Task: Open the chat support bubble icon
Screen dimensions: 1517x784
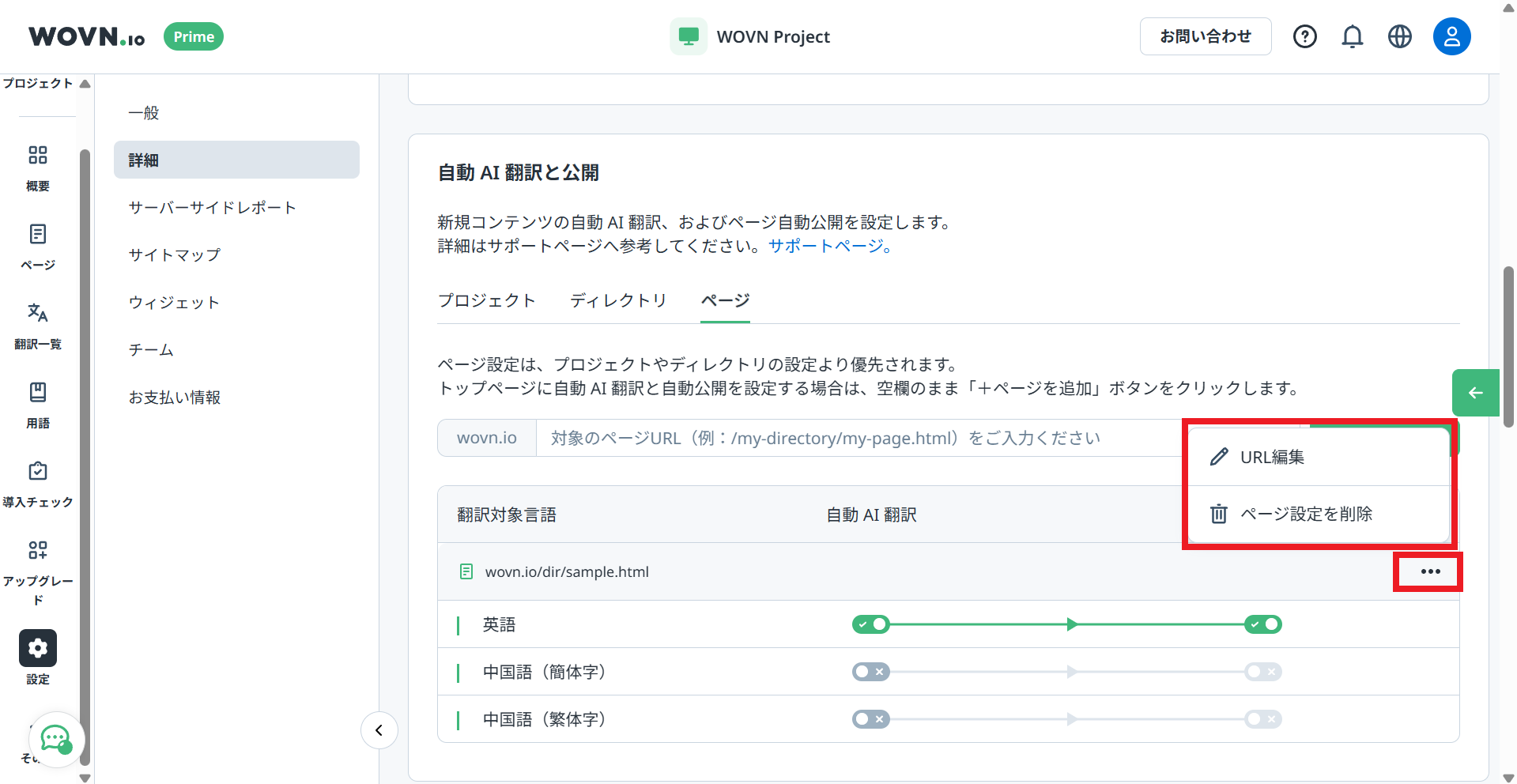Action: click(55, 739)
